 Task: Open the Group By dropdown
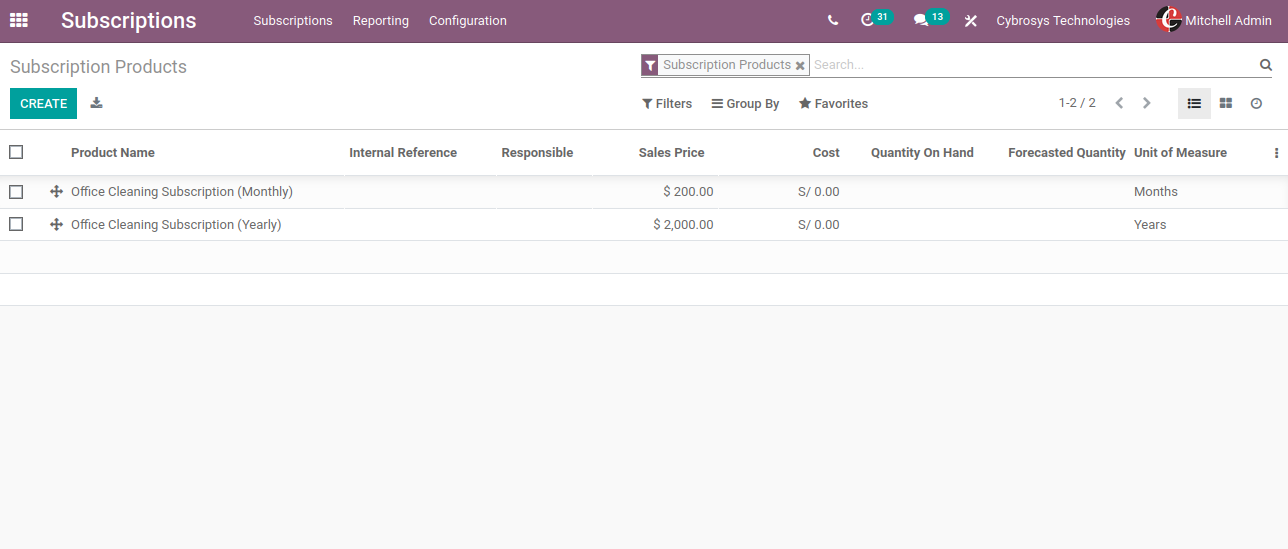coord(745,104)
